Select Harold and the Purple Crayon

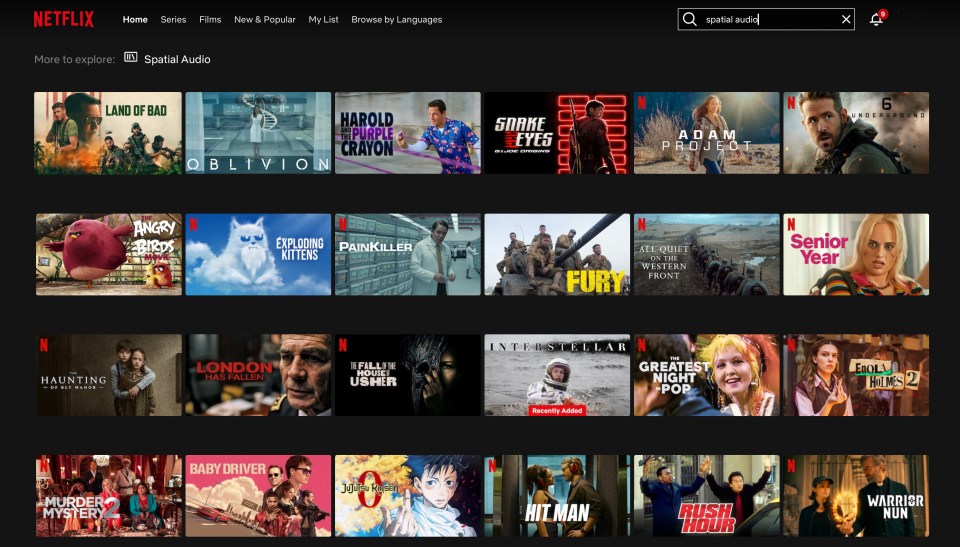point(408,133)
